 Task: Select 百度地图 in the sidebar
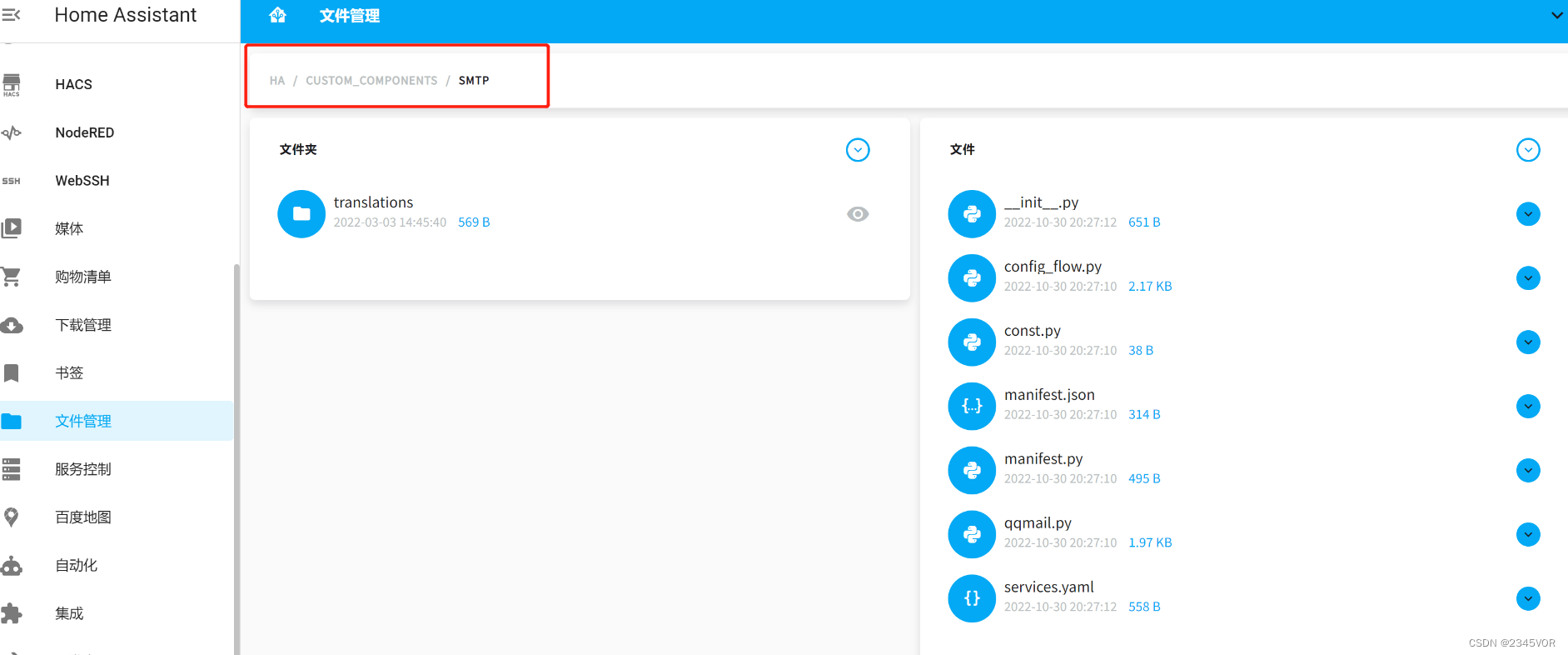[x=117, y=517]
